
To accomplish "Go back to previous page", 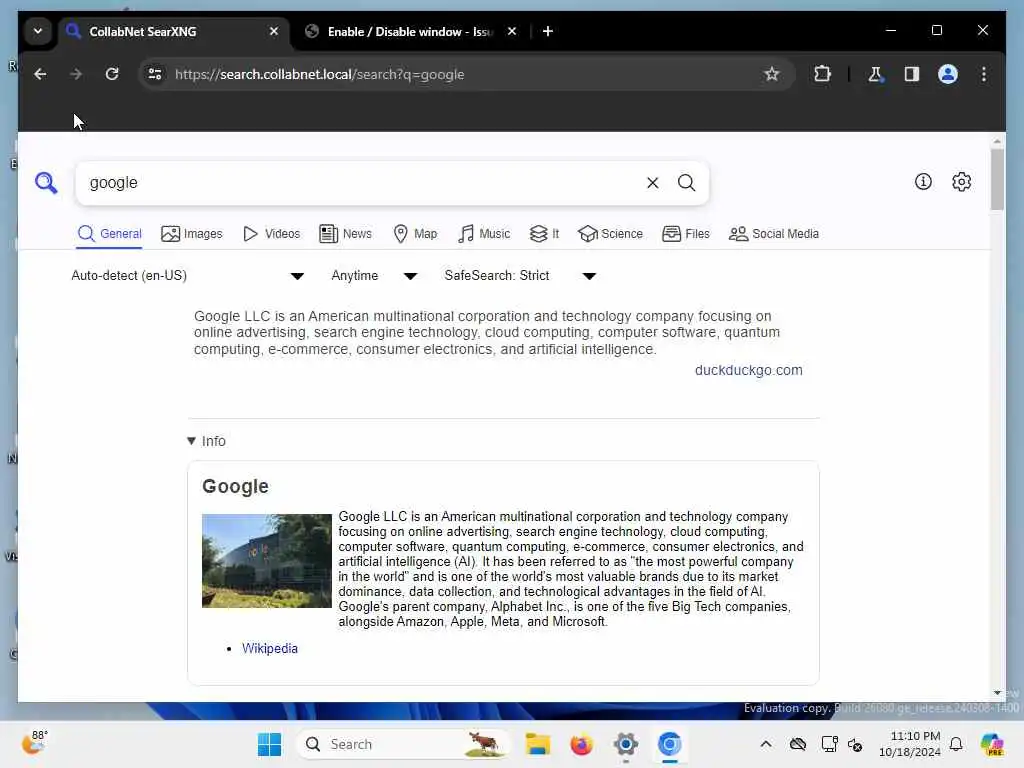I will pos(40,74).
